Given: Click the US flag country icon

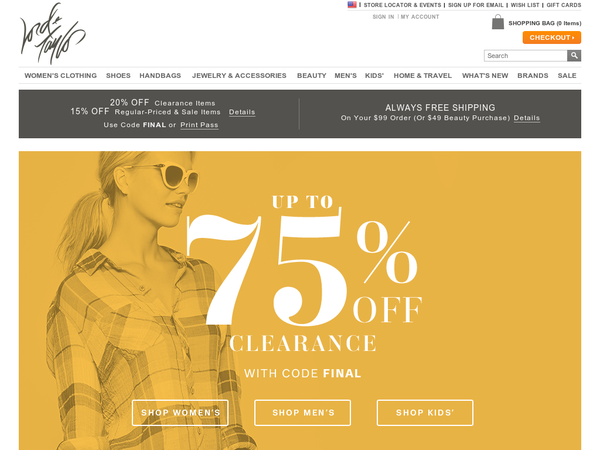Looking at the screenshot, I should pos(352,5).
